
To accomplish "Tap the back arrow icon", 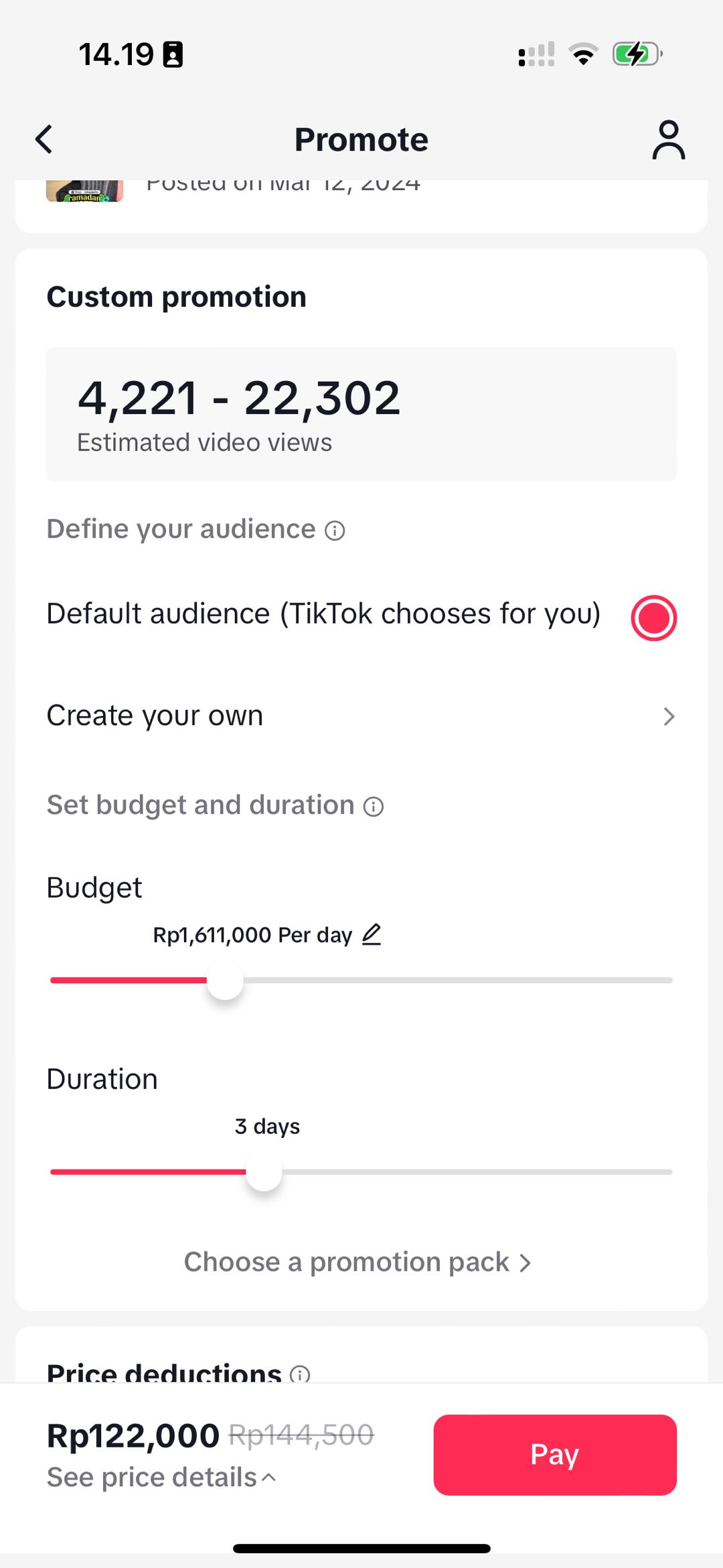I will coord(44,139).
